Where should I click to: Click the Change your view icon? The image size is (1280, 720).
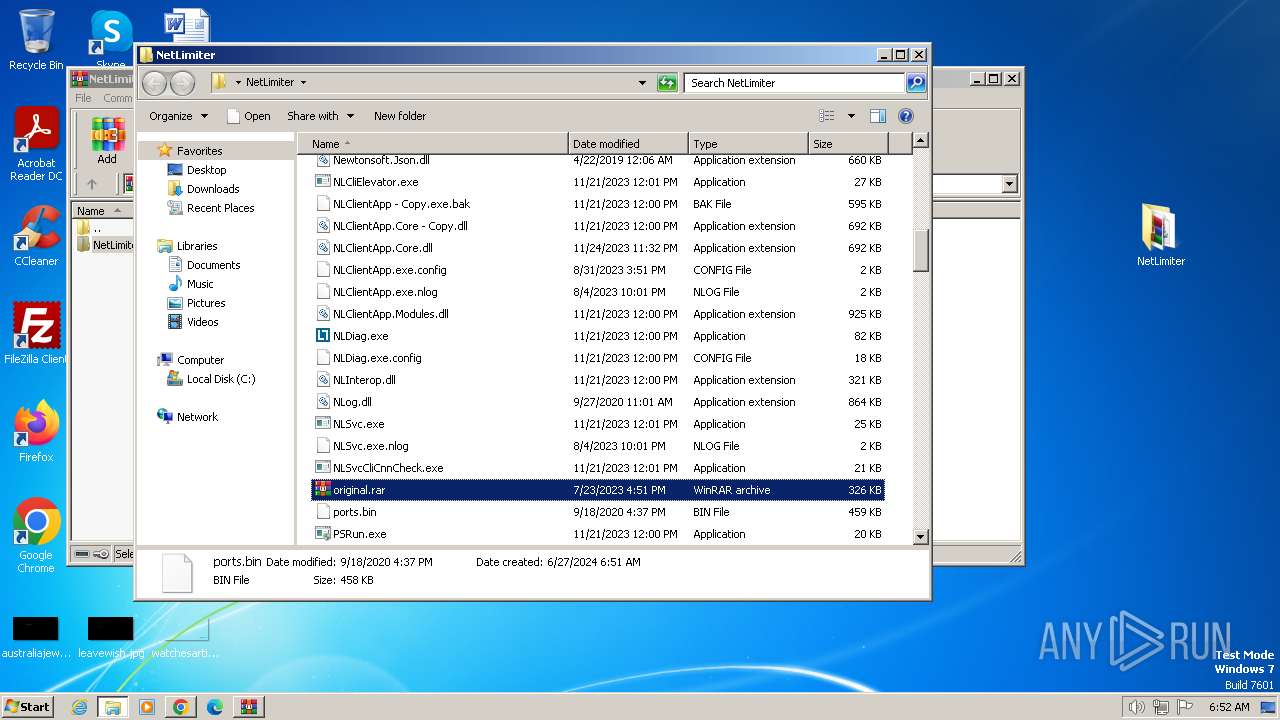(x=827, y=116)
